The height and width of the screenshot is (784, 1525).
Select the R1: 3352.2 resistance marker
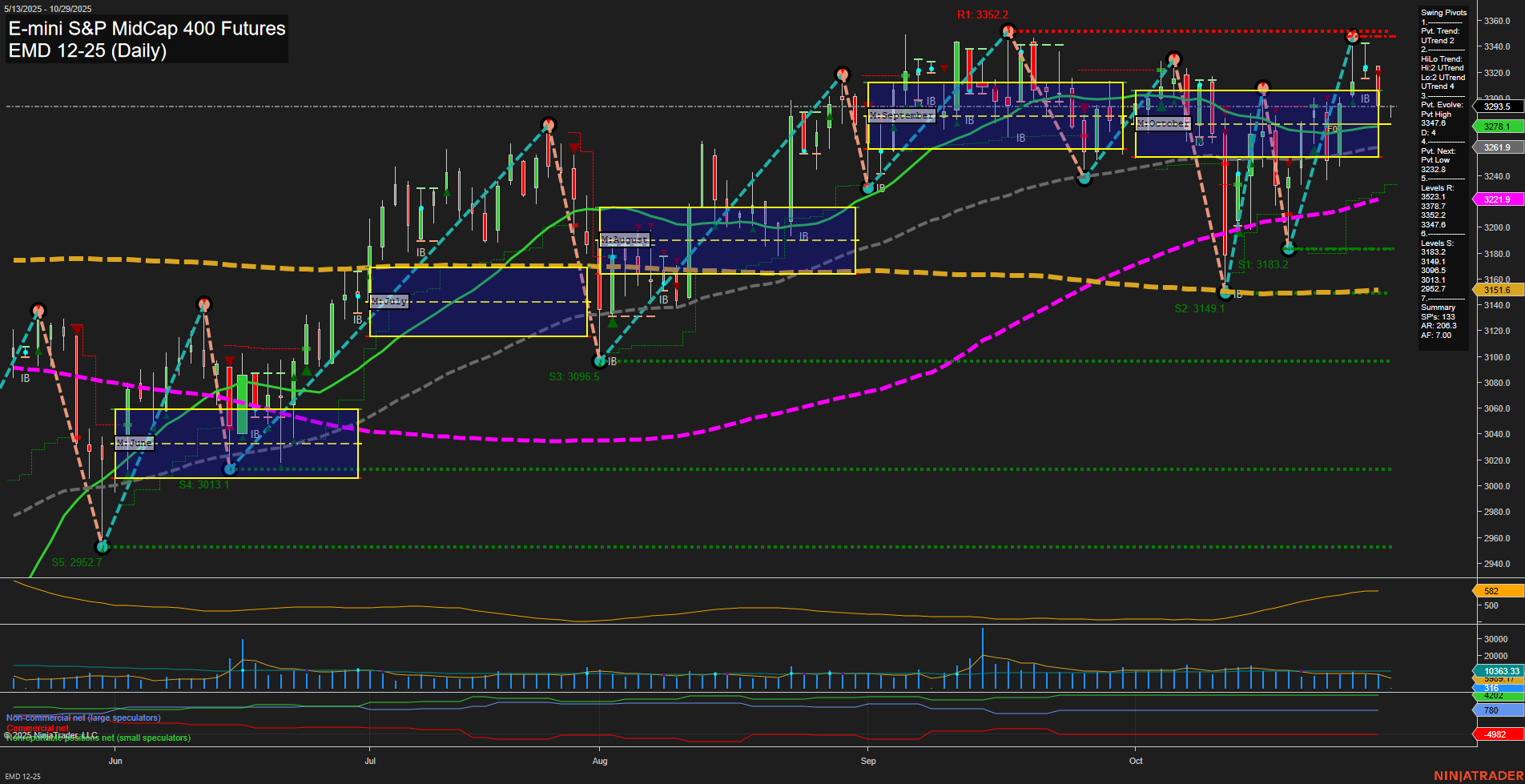pyautogui.click(x=984, y=14)
